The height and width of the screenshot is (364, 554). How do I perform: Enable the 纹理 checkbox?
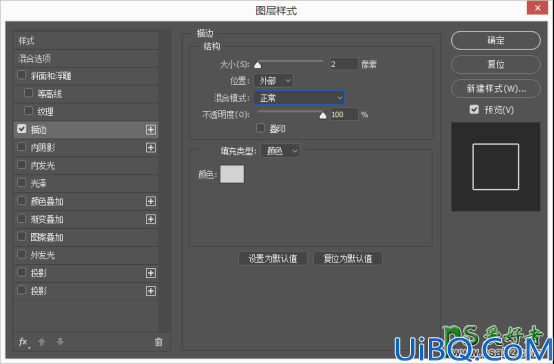pos(28,111)
